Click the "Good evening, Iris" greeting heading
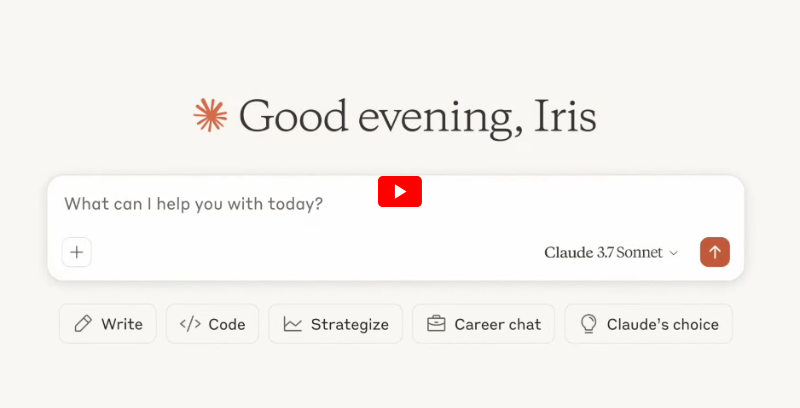Viewport: 800px width, 408px height. (x=417, y=116)
